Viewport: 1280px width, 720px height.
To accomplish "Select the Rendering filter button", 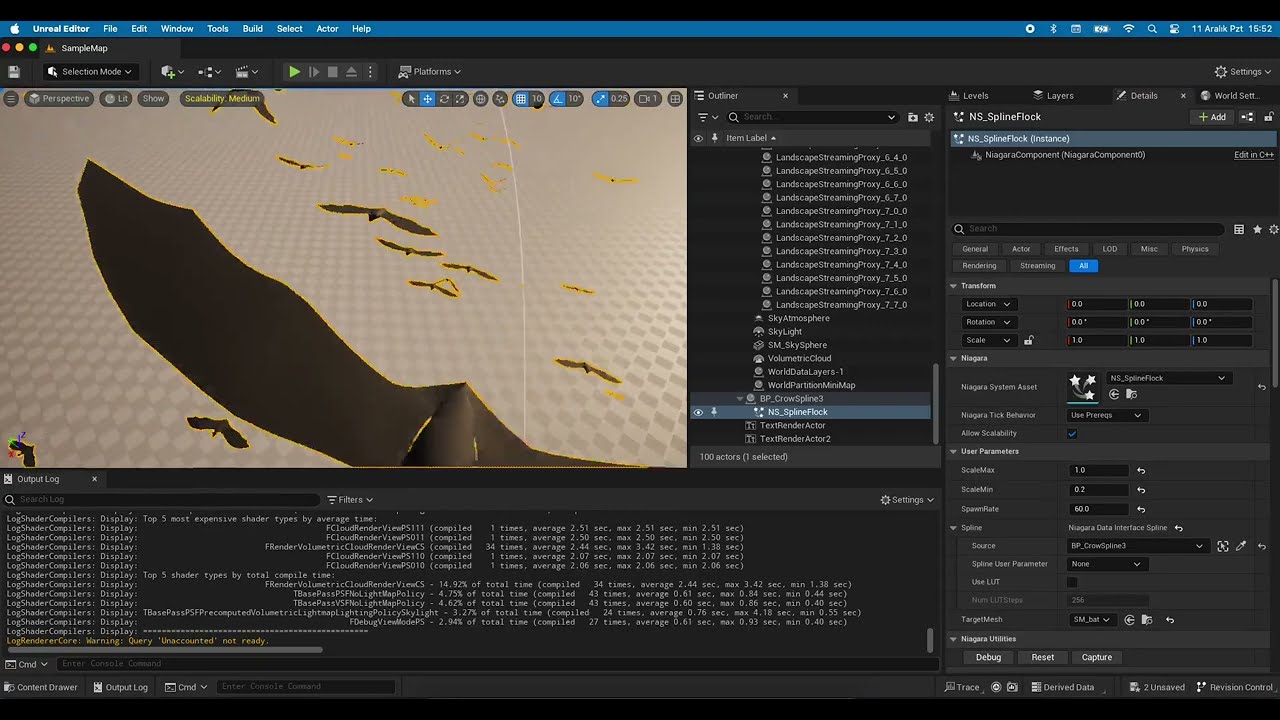I will (x=979, y=266).
